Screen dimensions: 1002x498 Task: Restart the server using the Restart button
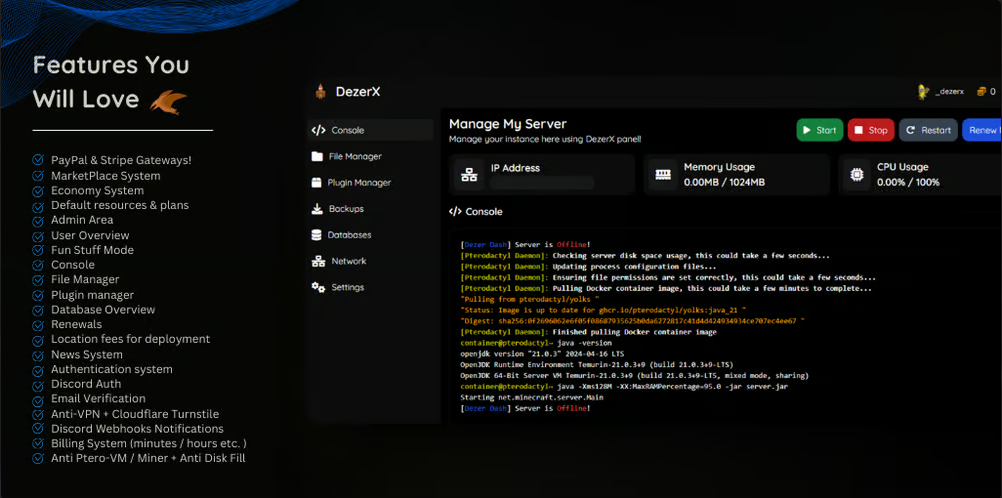point(929,130)
